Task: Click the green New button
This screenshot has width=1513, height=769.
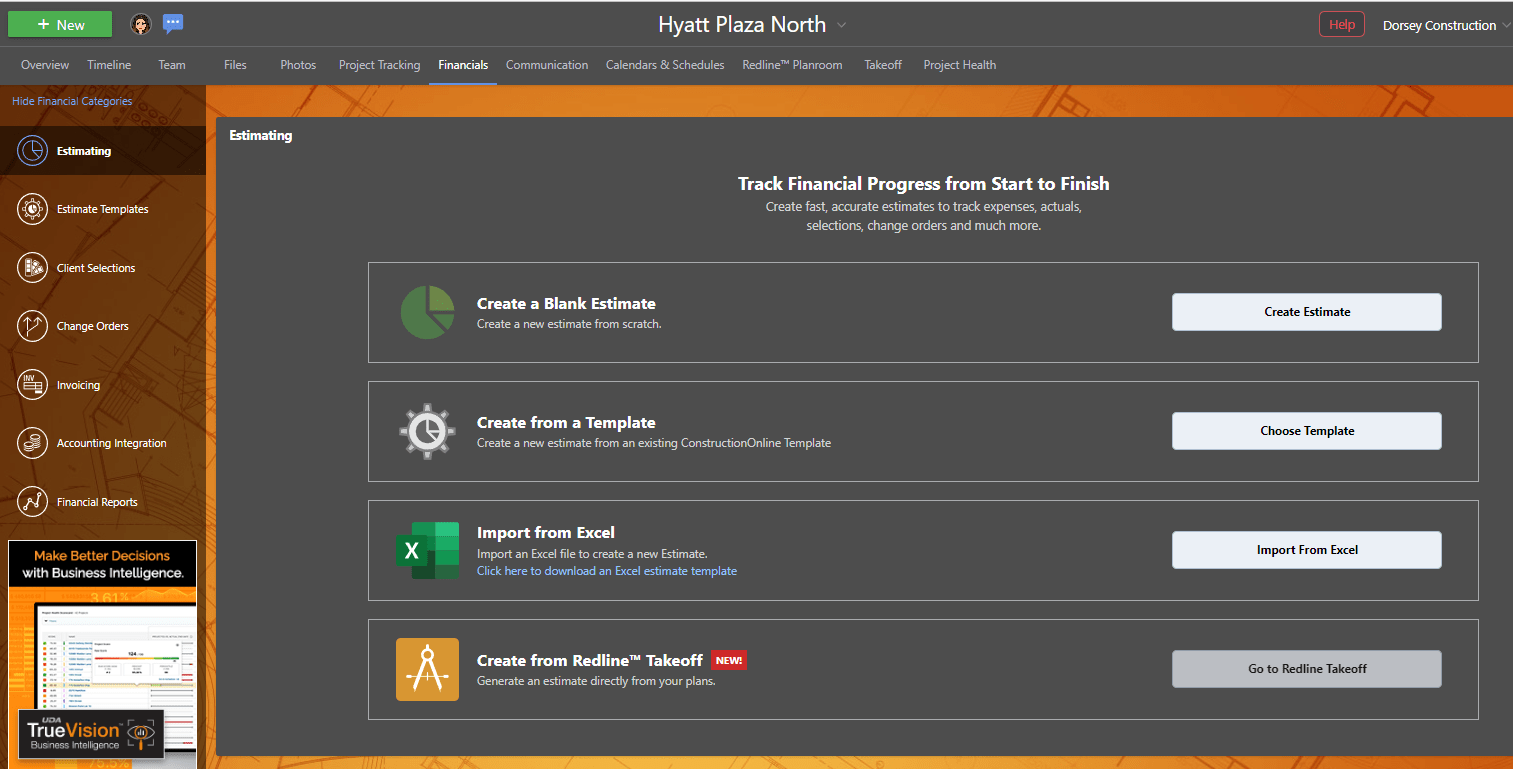Action: (x=60, y=24)
